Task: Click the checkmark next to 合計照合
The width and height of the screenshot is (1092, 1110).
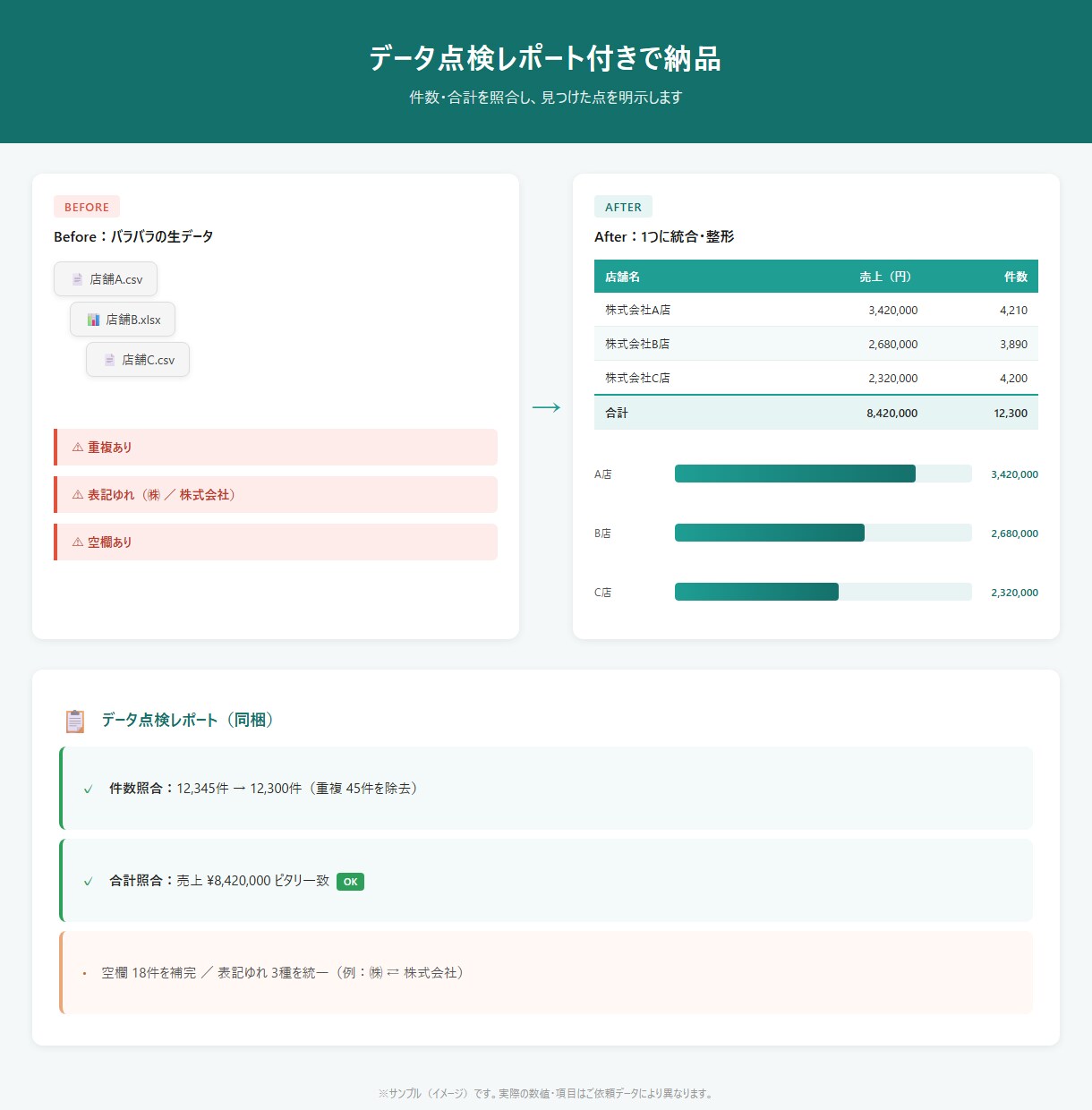Action: pos(88,882)
